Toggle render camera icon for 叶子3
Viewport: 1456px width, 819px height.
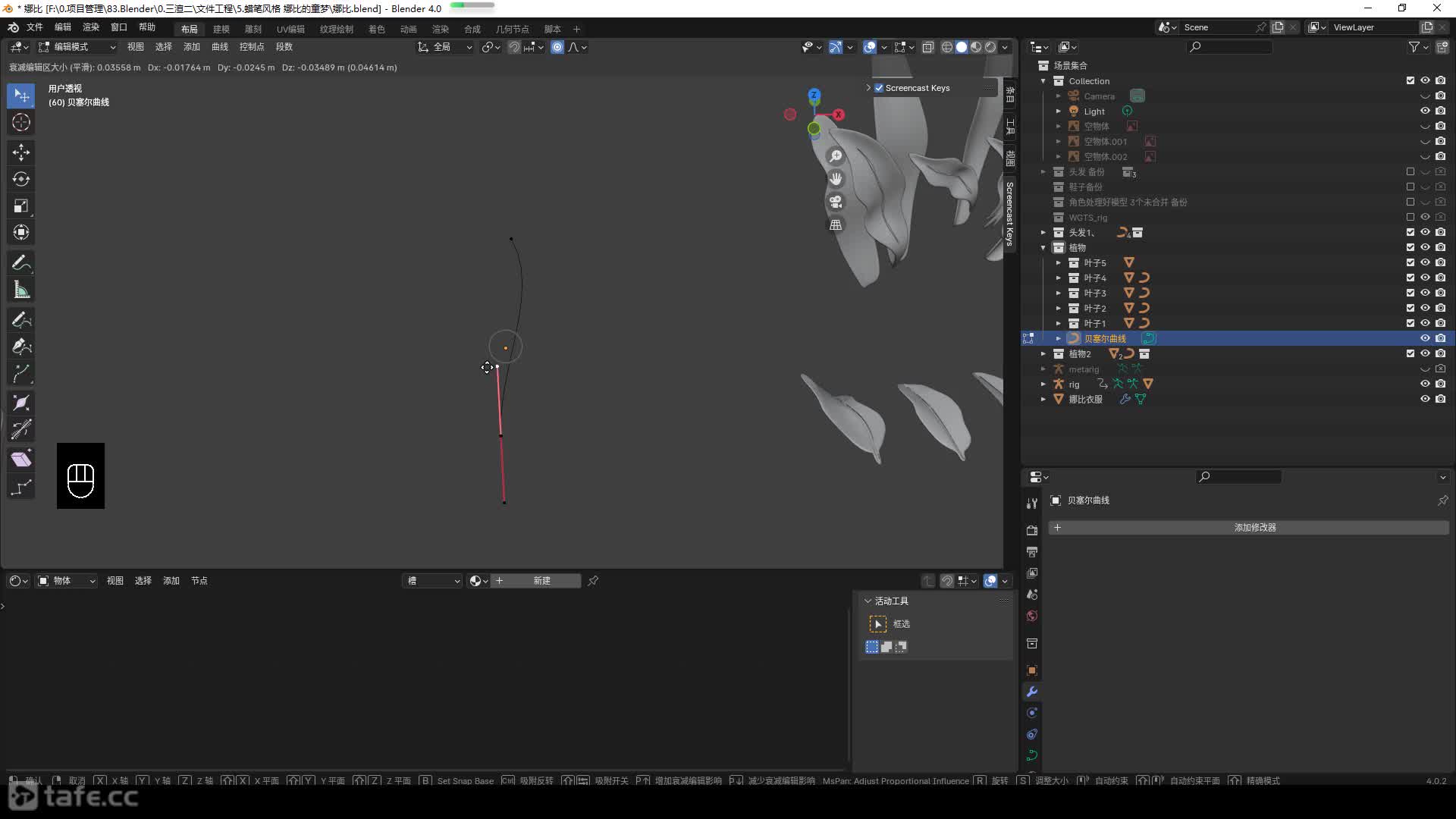[x=1440, y=293]
